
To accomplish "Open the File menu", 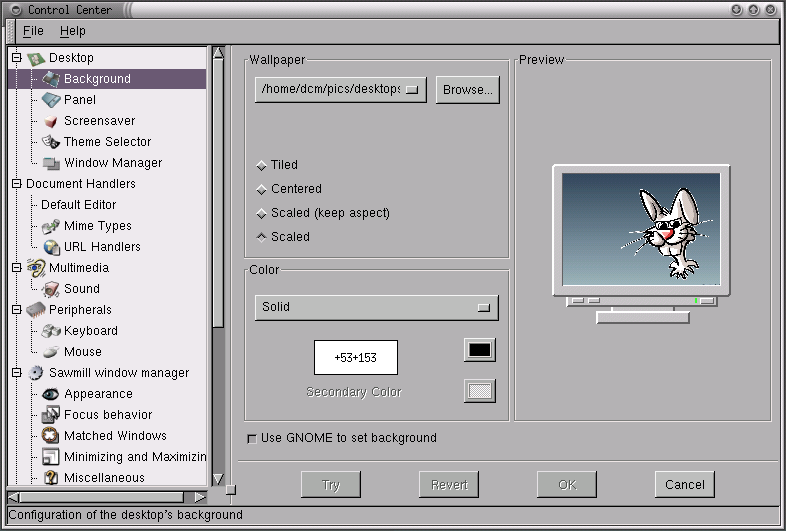I will click(x=33, y=31).
